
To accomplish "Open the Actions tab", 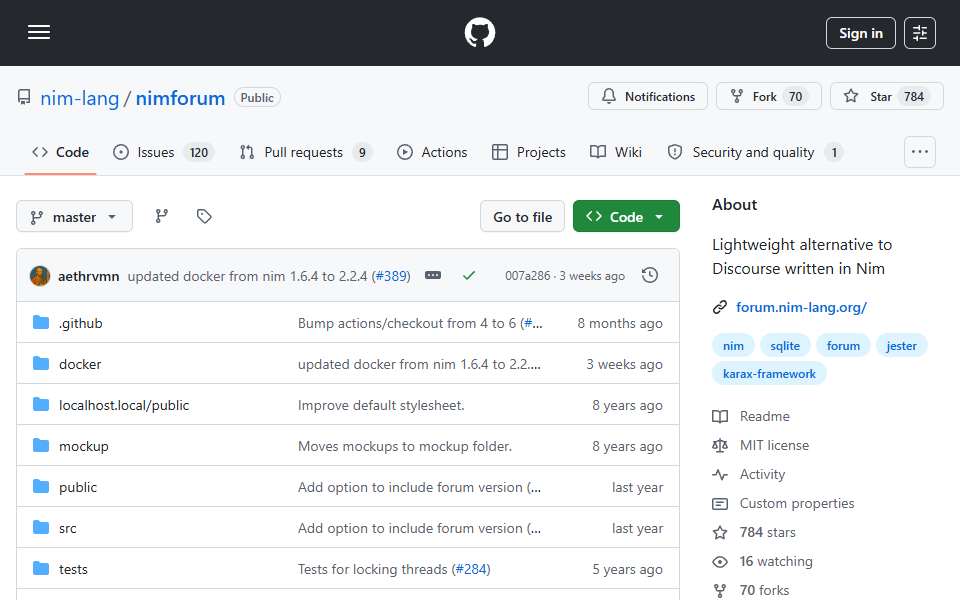I will coord(432,152).
